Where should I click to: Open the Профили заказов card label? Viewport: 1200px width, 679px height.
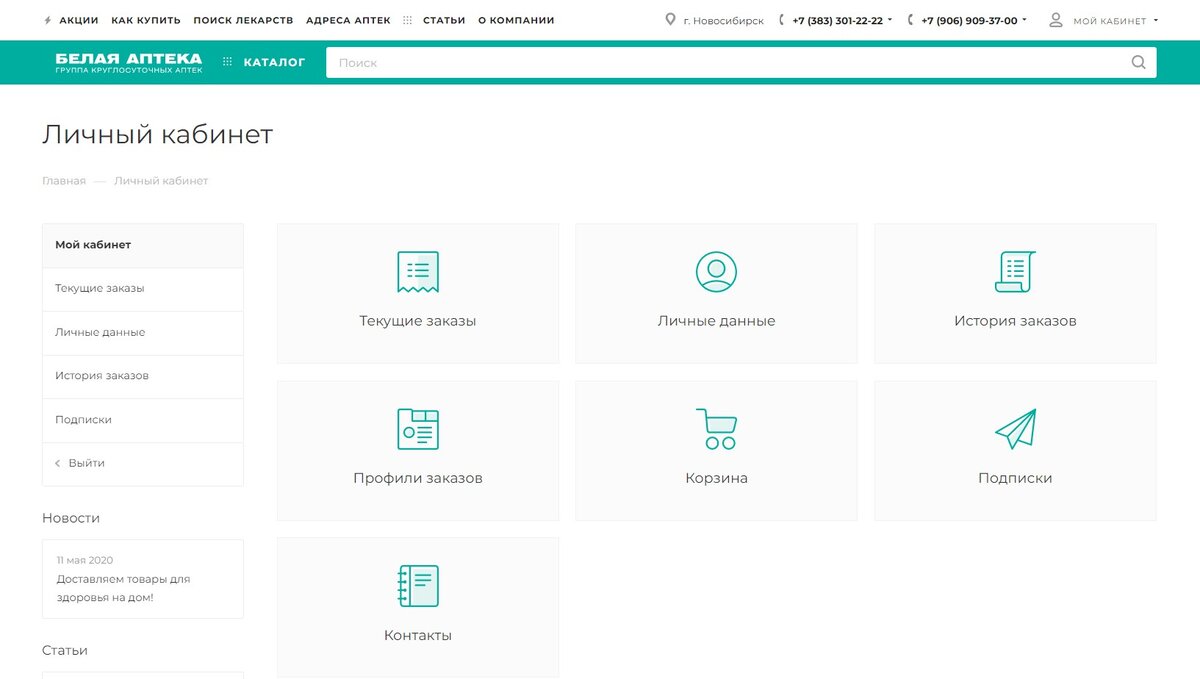(x=417, y=478)
